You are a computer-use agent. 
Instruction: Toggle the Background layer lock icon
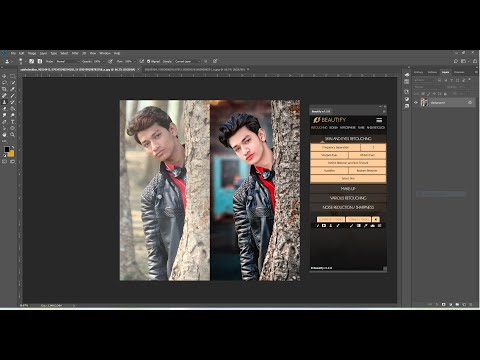click(x=470, y=102)
